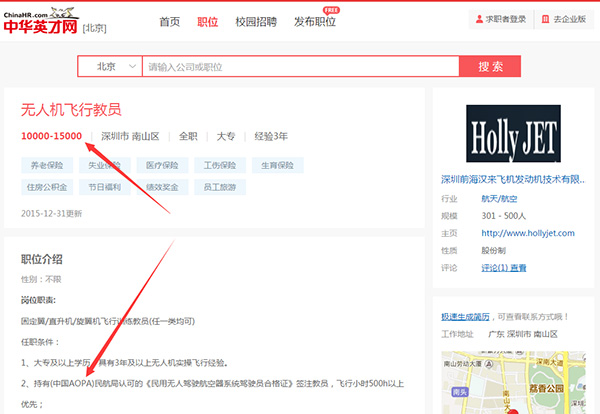Viewport: 600px width, 414px height.
Task: Click the 股份制 company type text
Action: click(494, 250)
